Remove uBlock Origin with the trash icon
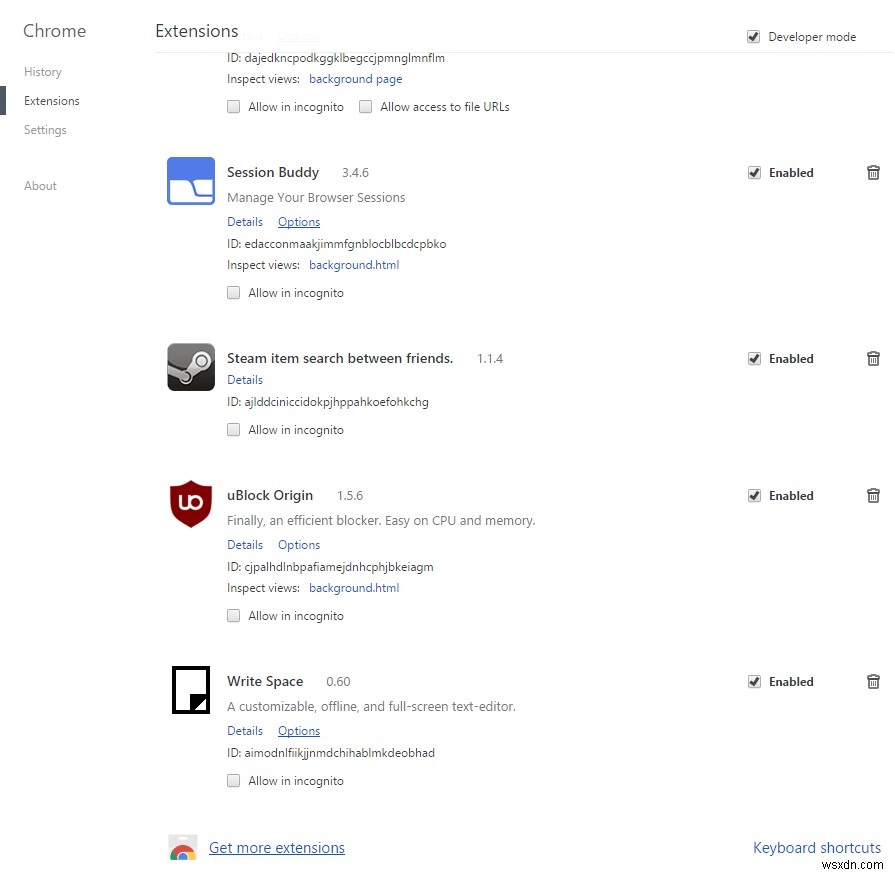Screen dimensions: 895x875 pos(873,495)
